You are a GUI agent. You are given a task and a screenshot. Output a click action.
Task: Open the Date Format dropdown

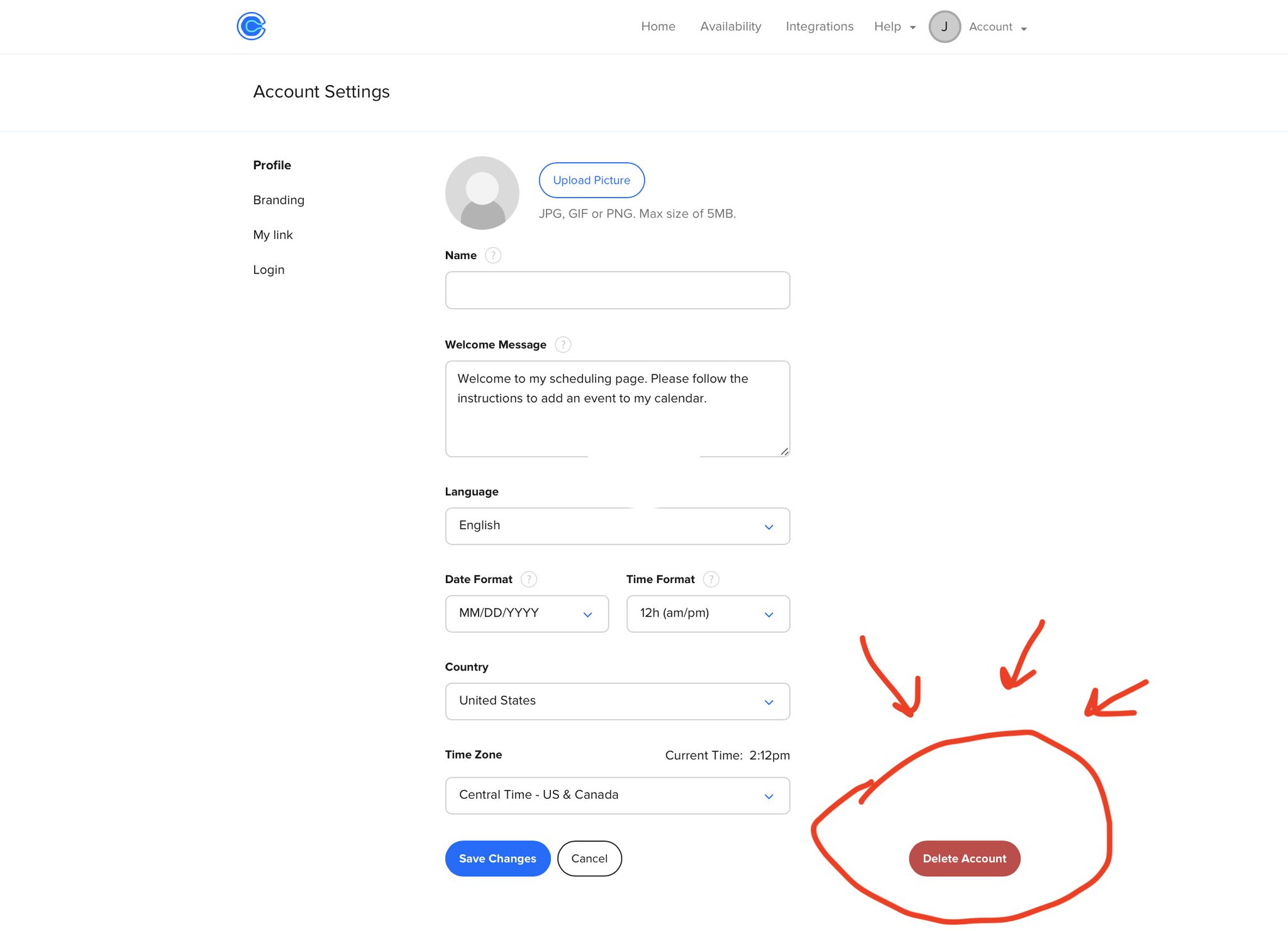click(x=526, y=613)
